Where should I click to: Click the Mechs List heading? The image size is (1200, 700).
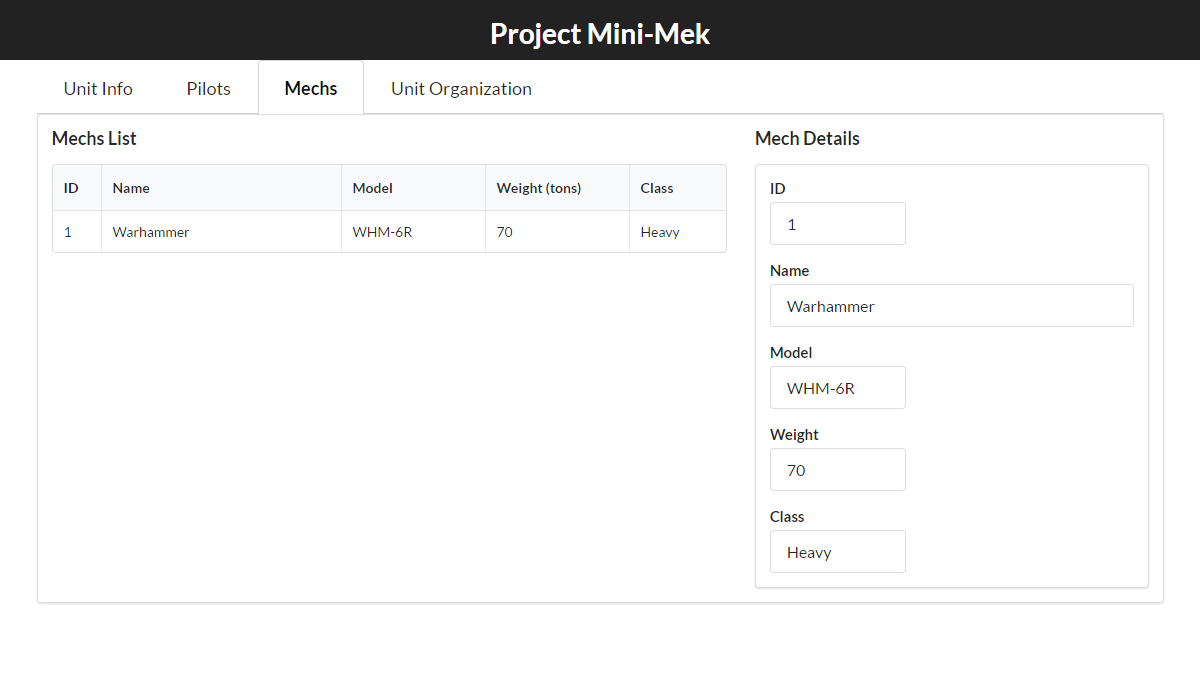[x=94, y=139]
